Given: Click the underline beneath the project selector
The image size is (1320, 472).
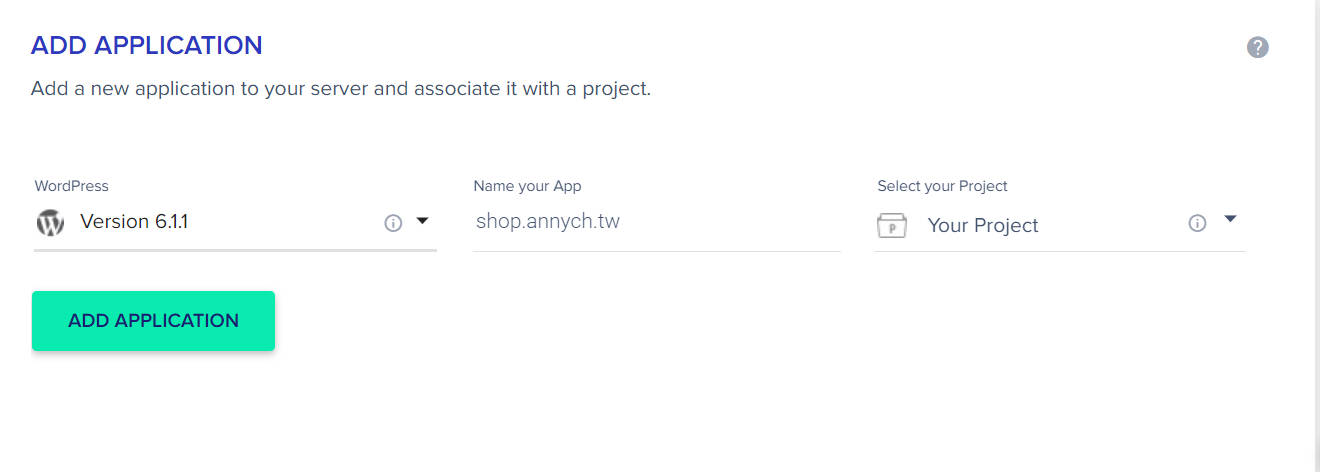Looking at the screenshot, I should (1059, 251).
